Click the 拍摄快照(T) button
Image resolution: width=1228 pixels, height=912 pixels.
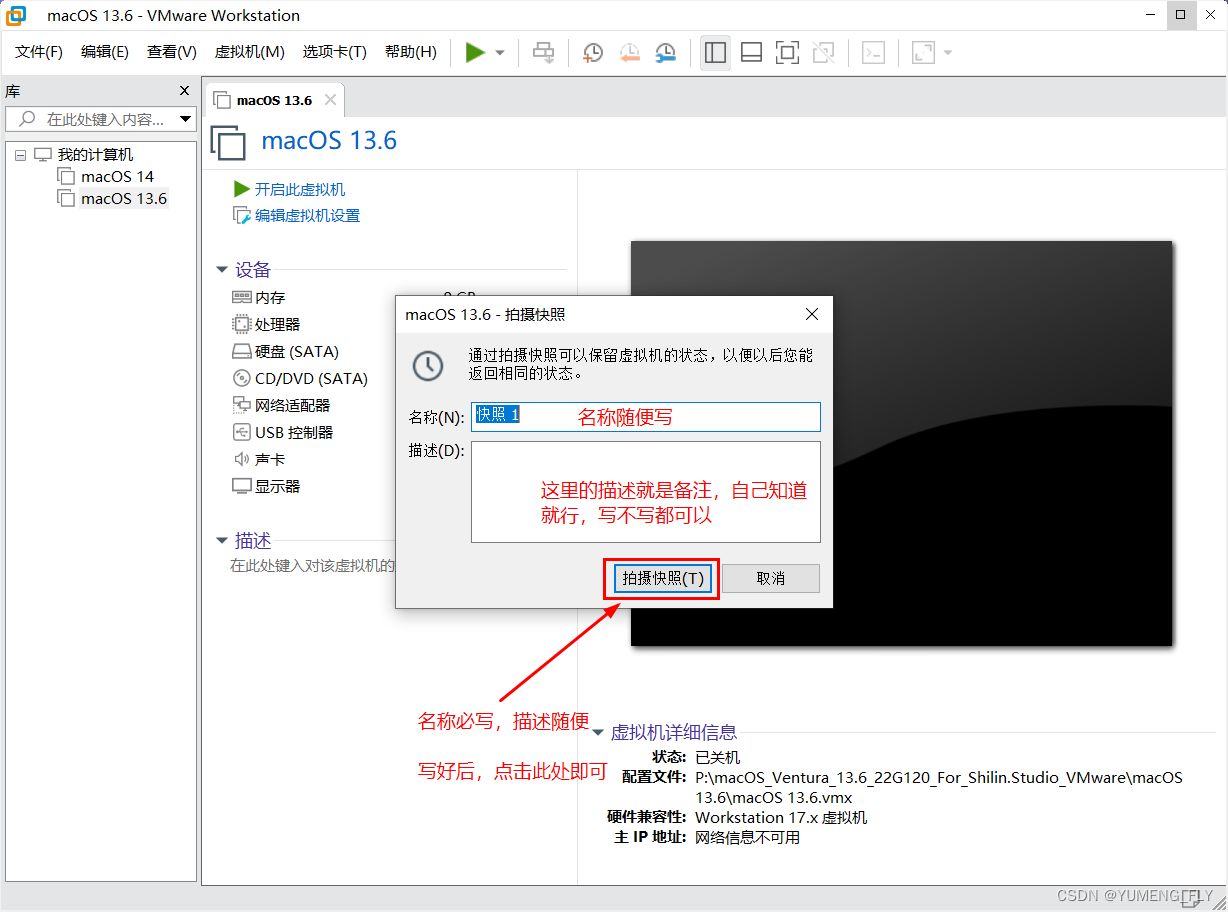coord(663,578)
